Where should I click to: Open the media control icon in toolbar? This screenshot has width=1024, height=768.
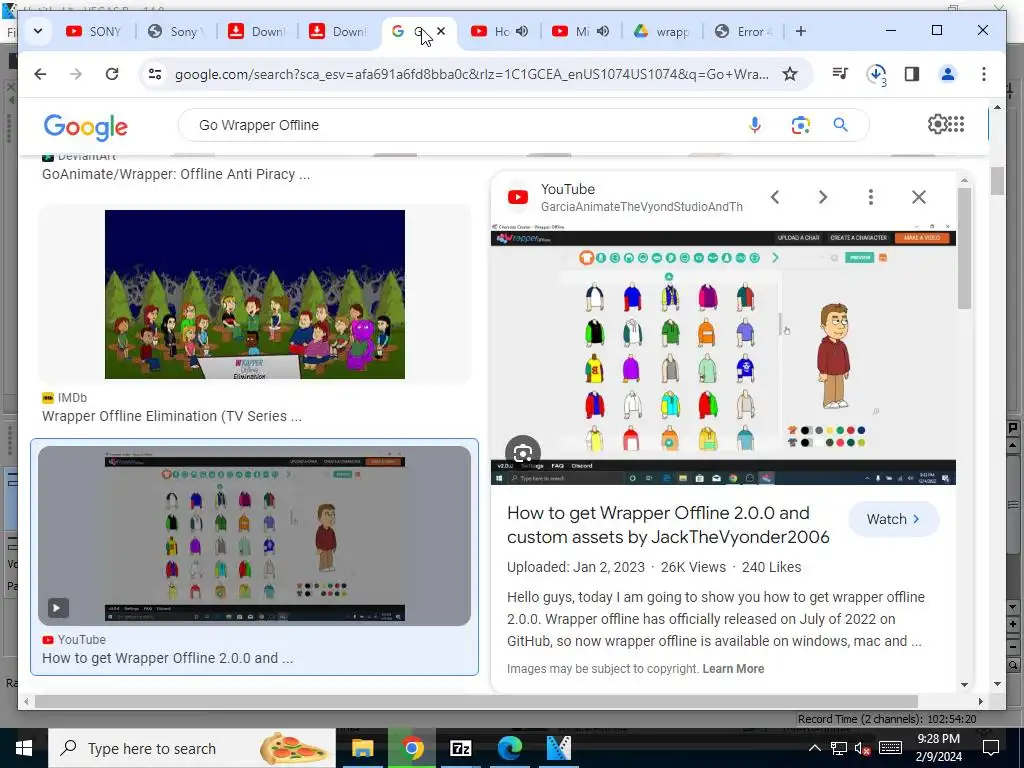(840, 74)
